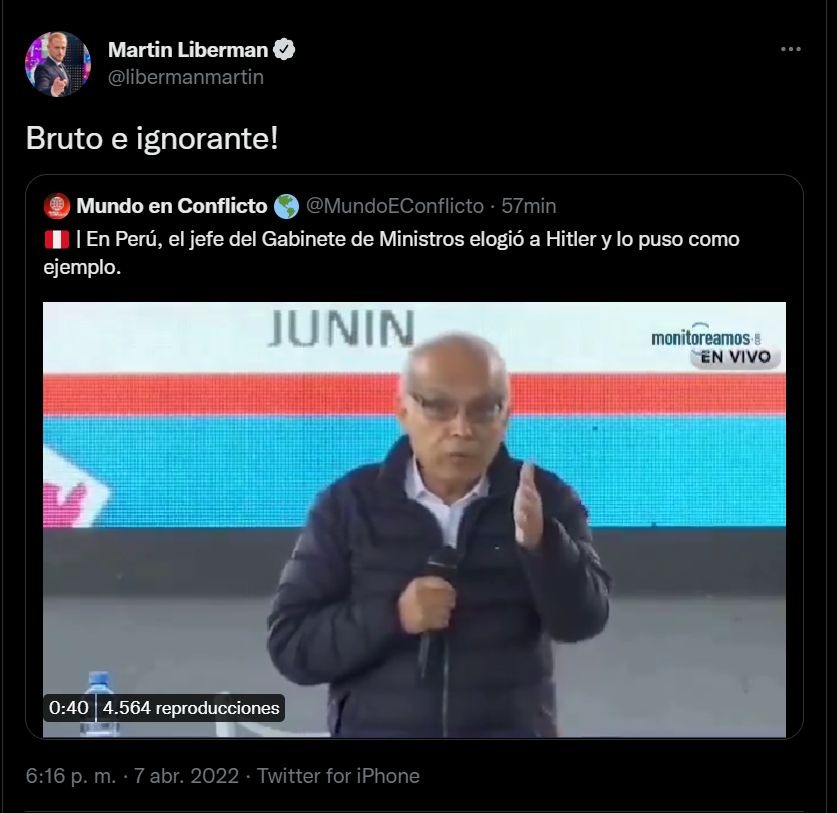This screenshot has height=813, width=837.
Task: Open the quoted tweet's 57min timestamp
Action: [528, 206]
